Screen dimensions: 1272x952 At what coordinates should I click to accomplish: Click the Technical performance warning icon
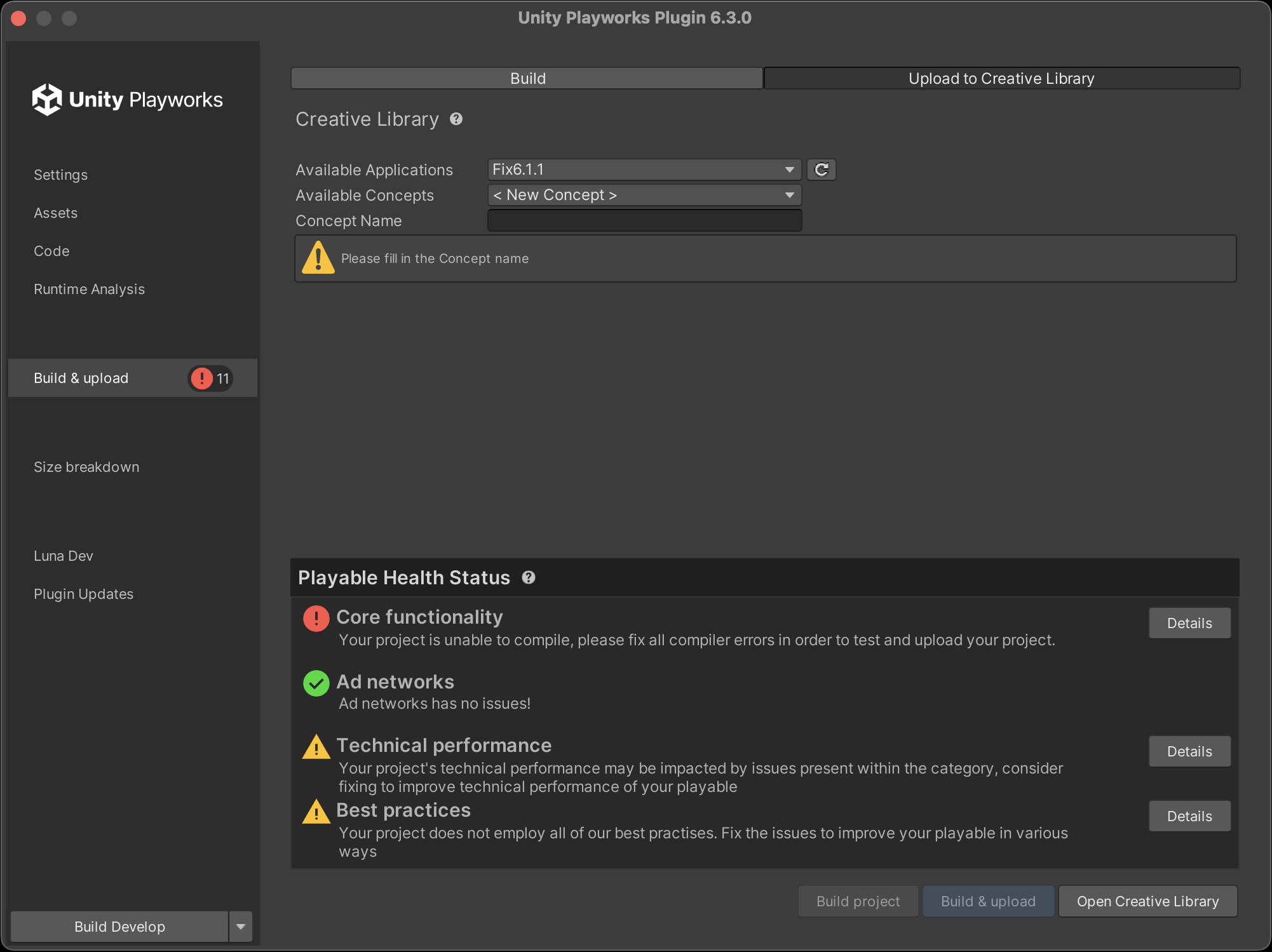click(316, 747)
